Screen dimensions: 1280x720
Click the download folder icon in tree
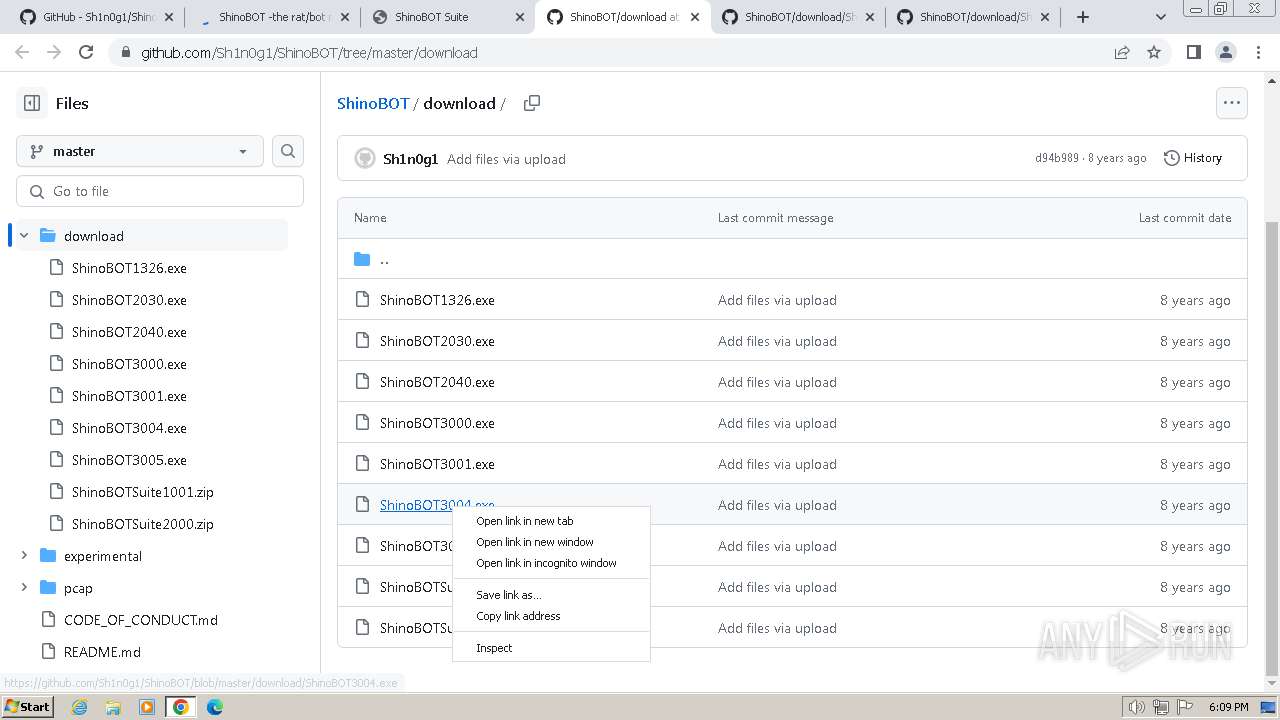(x=48, y=236)
